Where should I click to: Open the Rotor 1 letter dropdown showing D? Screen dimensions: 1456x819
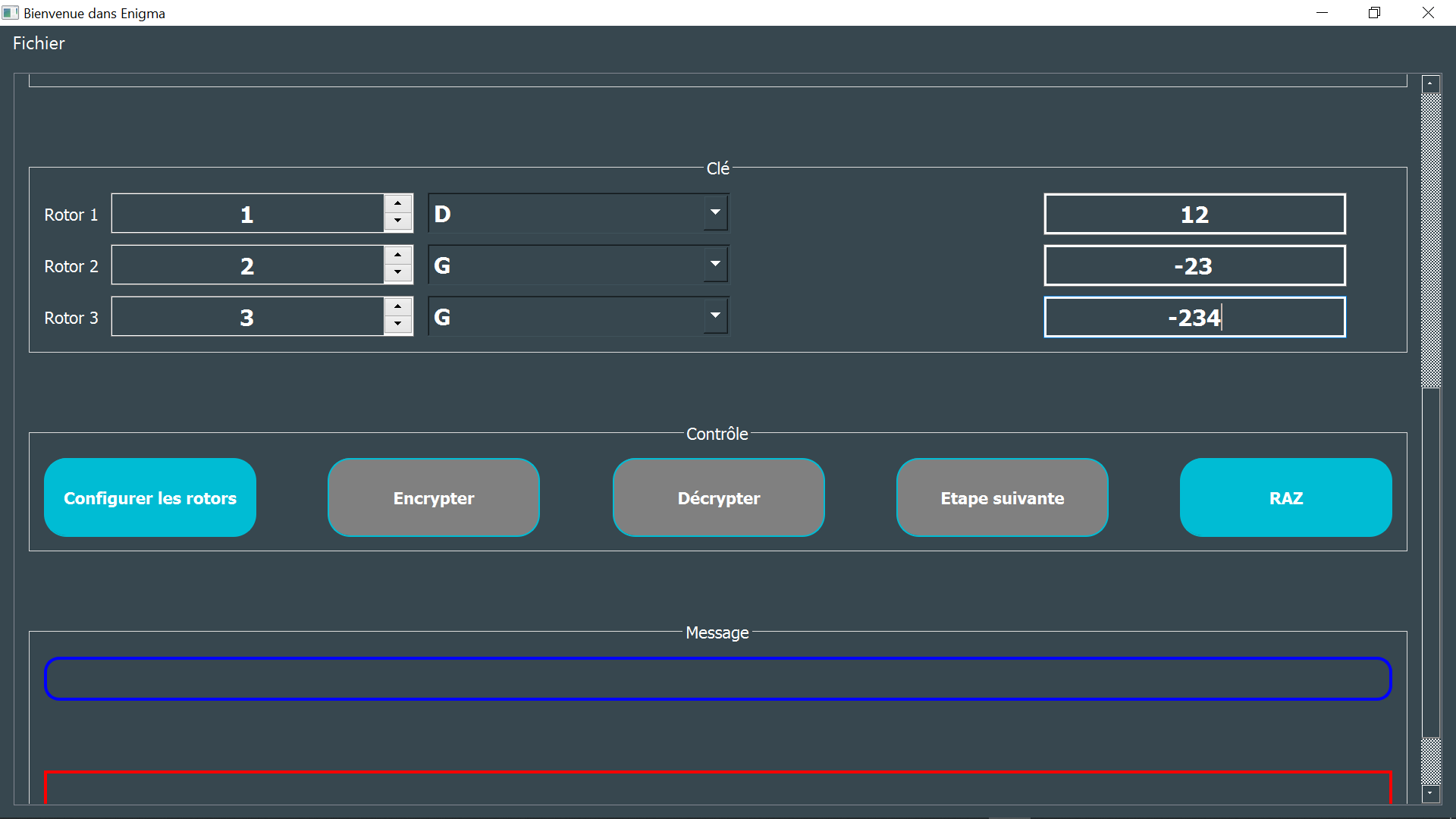(x=714, y=213)
